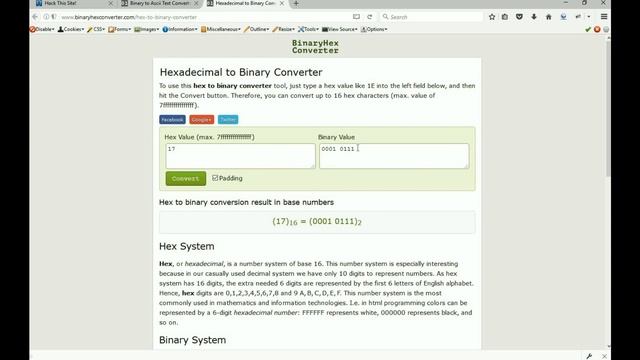Click the green checkmark validation icon
This screenshot has width=640, height=360.
[588, 29]
